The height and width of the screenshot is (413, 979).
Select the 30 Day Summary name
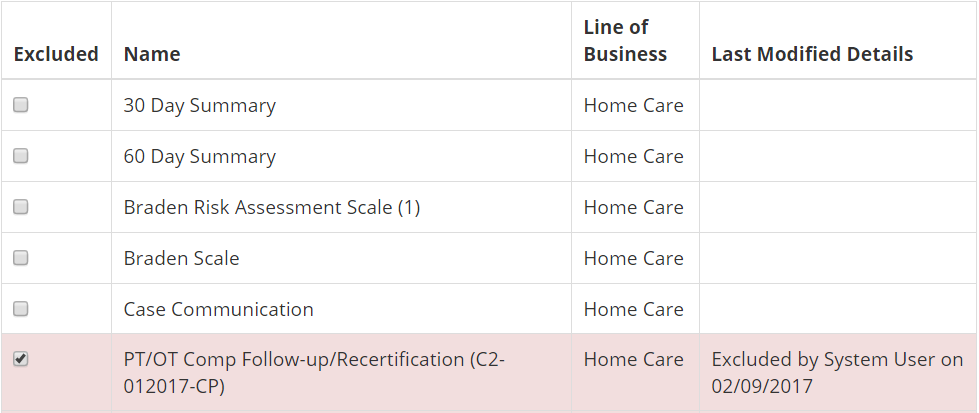(199, 105)
